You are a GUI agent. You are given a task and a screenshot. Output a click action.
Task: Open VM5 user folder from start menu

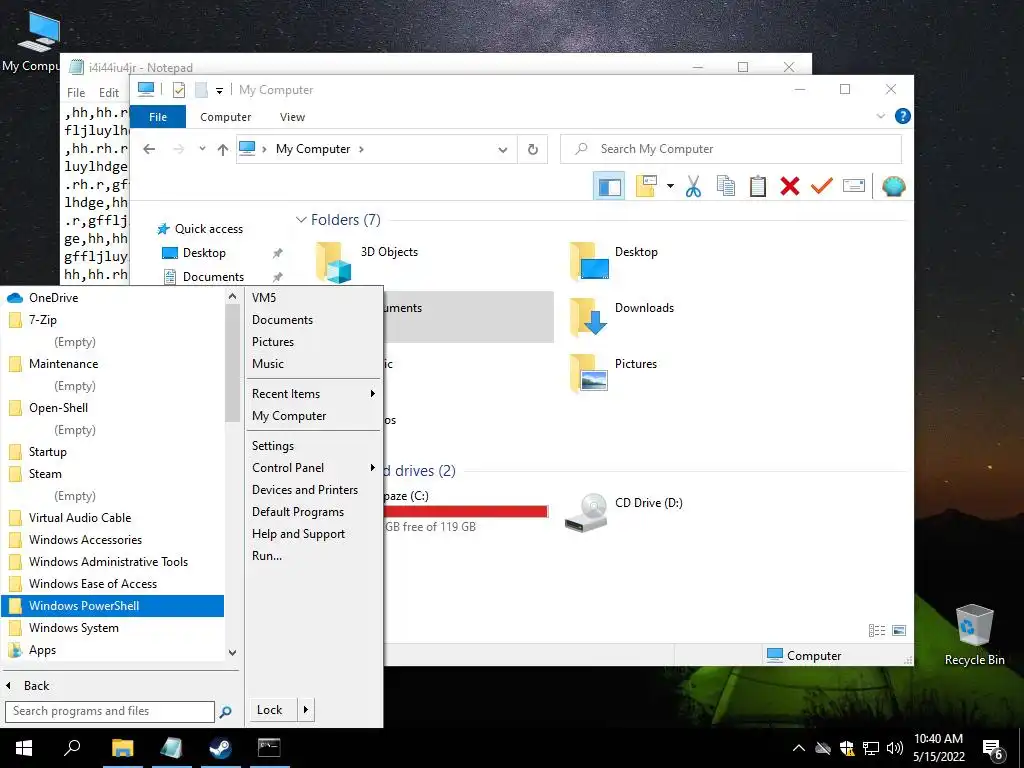(x=314, y=298)
